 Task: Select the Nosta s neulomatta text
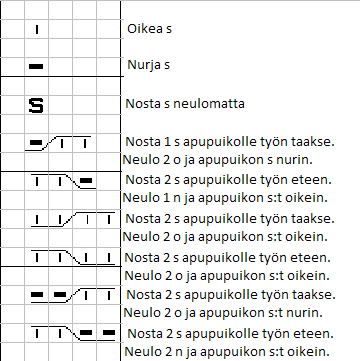click(x=185, y=104)
